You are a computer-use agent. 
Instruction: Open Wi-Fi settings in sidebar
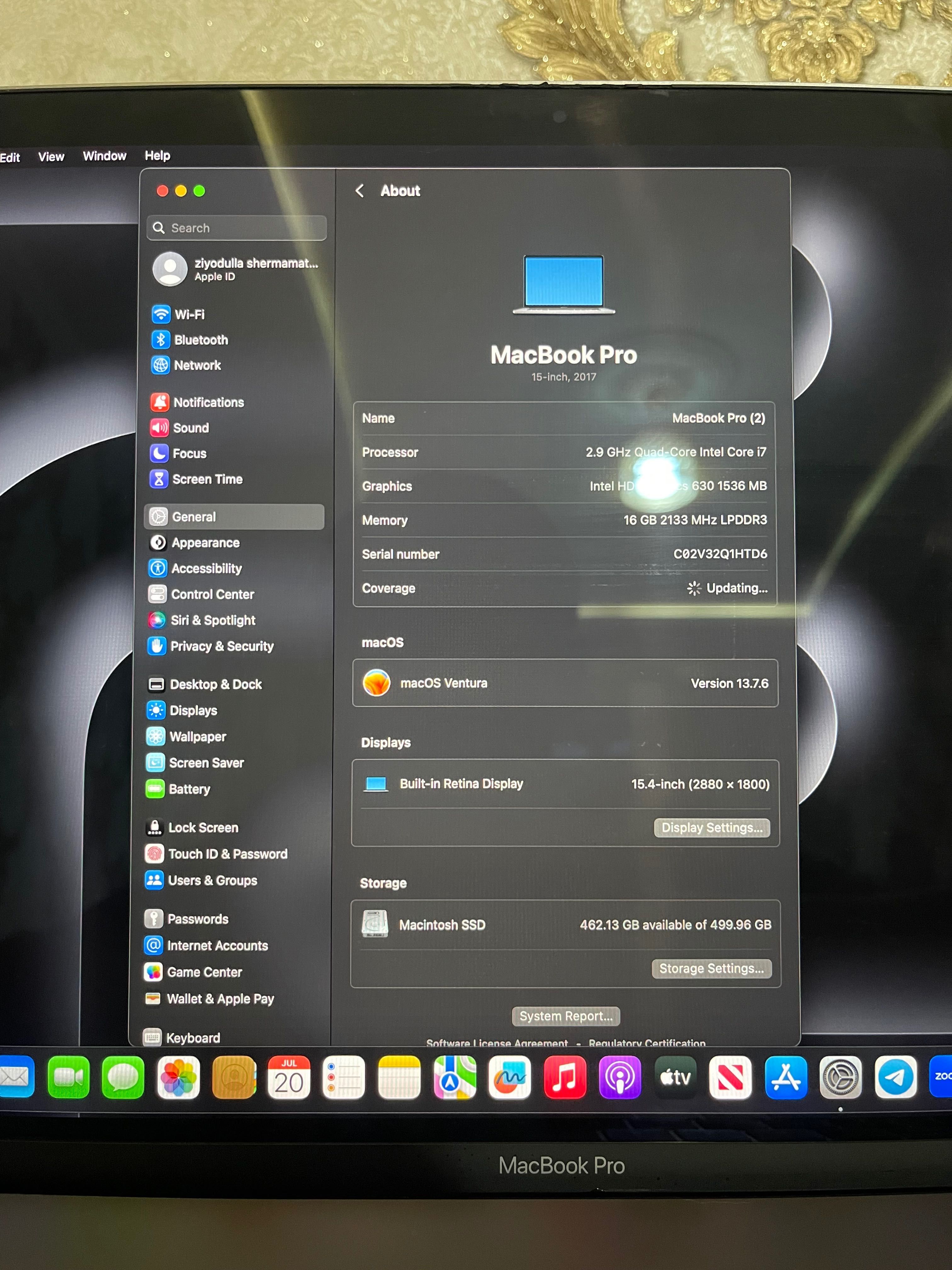click(x=178, y=315)
